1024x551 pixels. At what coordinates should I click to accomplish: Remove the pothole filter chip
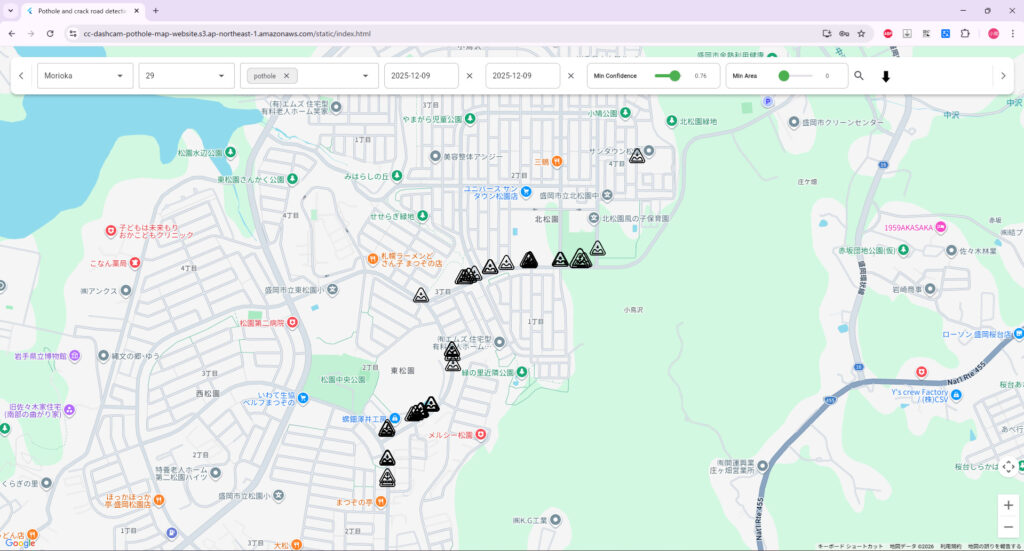[286, 76]
